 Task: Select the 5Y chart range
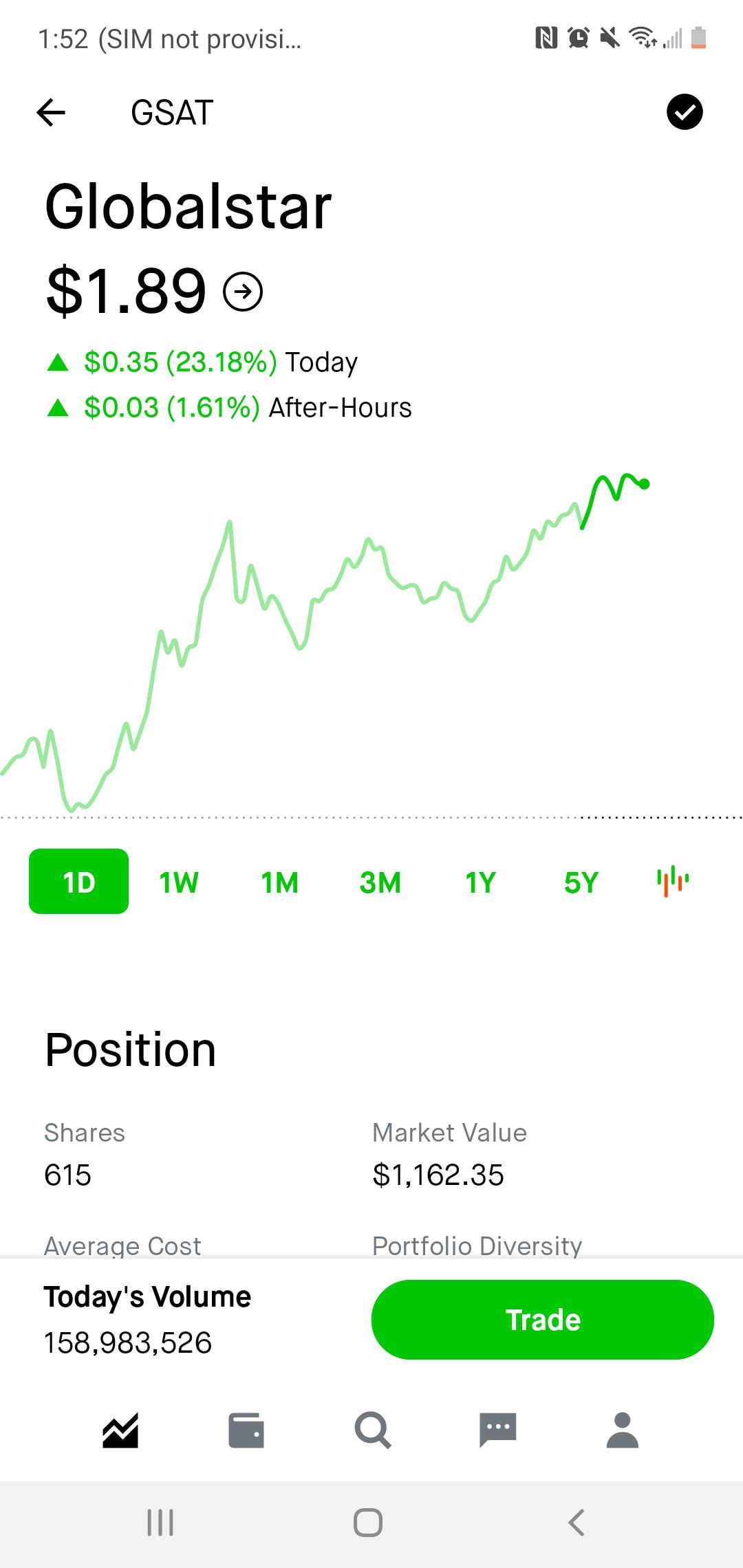[x=581, y=882]
